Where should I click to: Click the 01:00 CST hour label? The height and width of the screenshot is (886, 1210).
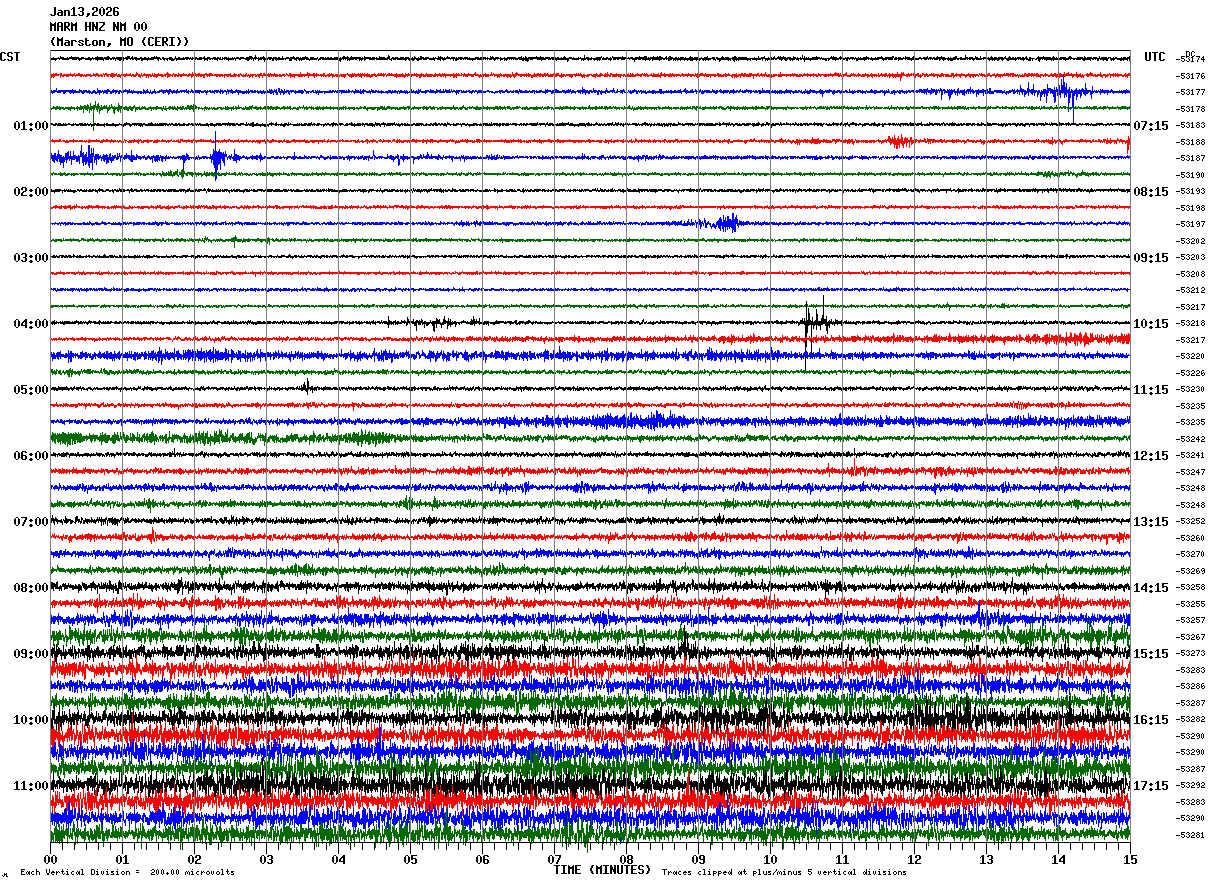coord(31,126)
